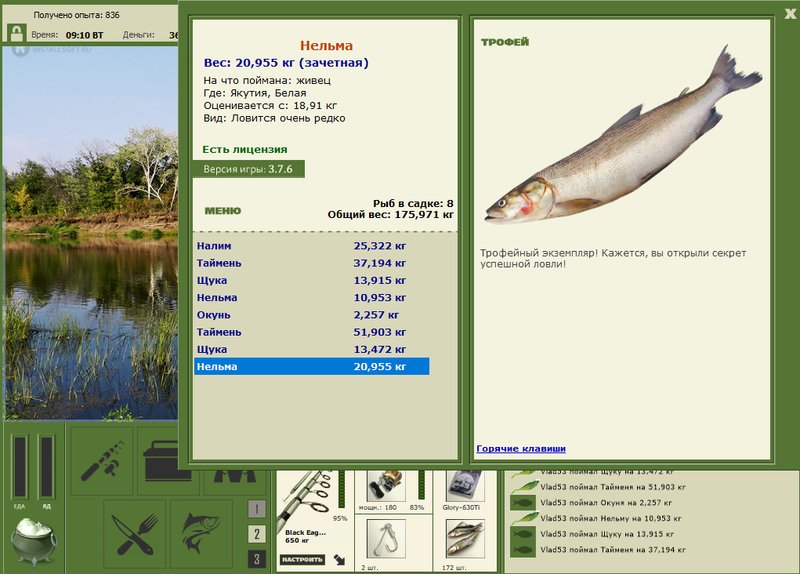The width and height of the screenshot is (800, 574).
Task: Select the Таймень 37,194 кг row
Action: 312,263
